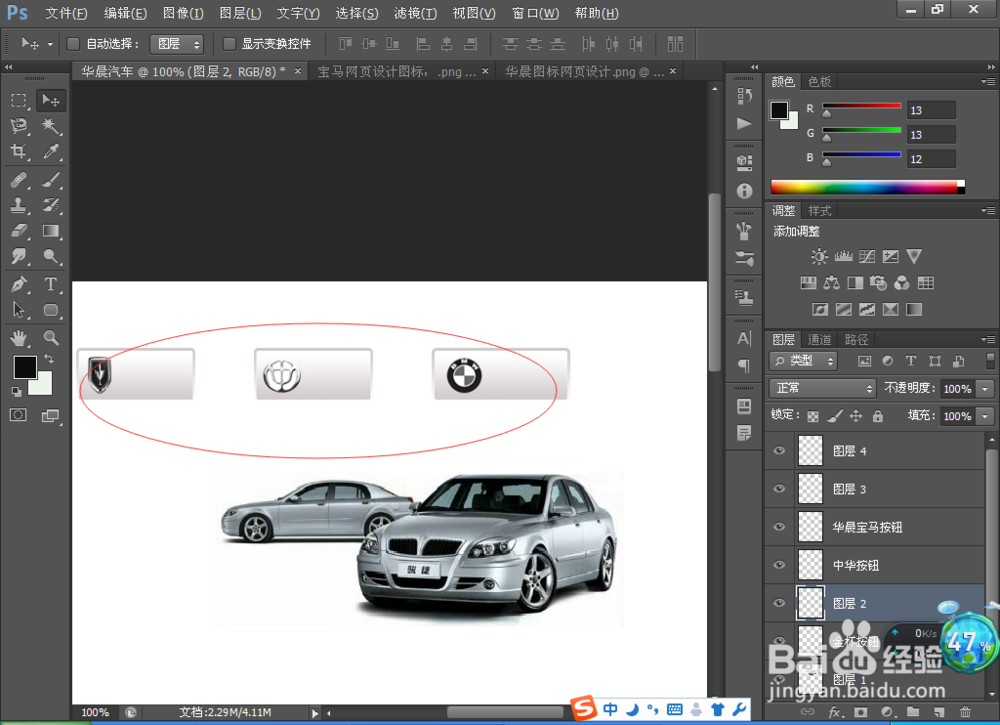Select the Horizontal Type tool
Screen dimensions: 1000x725
[x=50, y=284]
